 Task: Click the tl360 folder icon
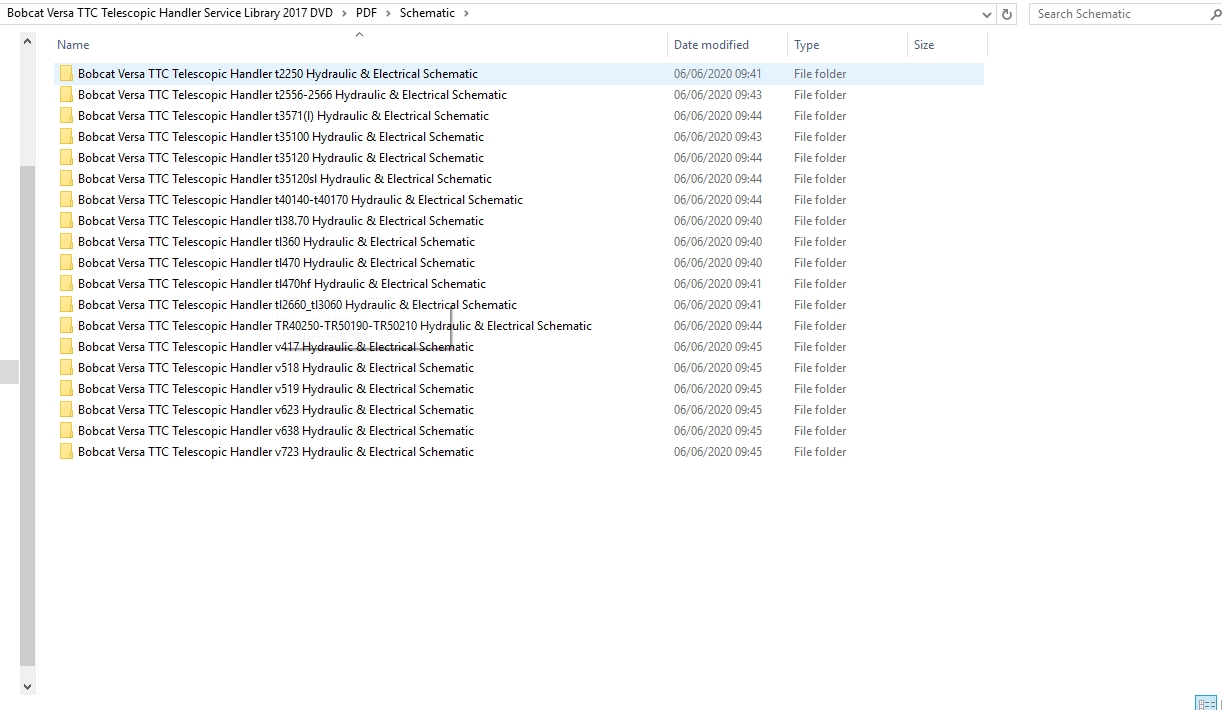click(x=66, y=242)
